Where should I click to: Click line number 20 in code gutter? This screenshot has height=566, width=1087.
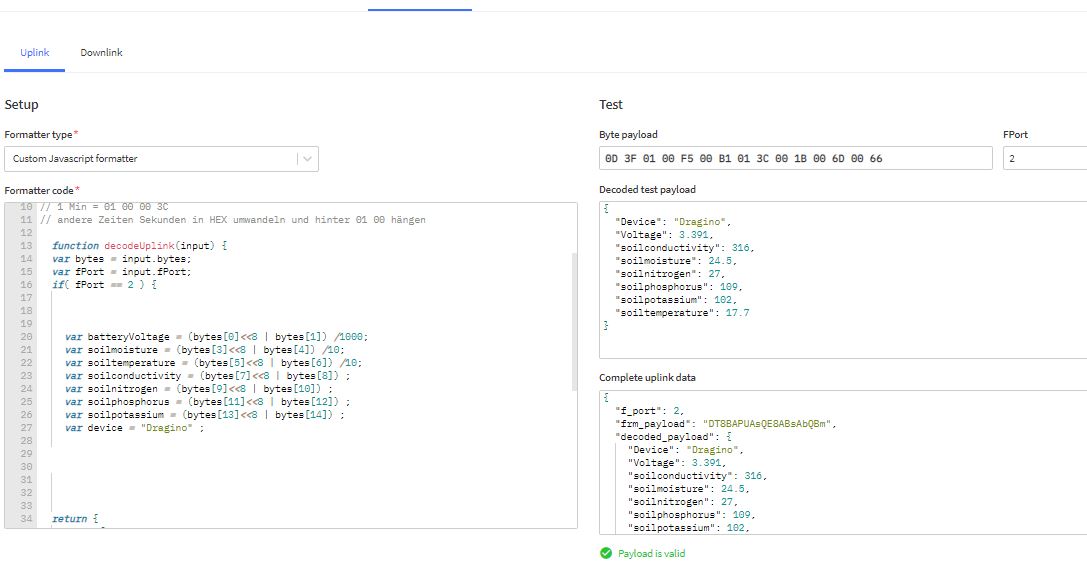(27, 337)
